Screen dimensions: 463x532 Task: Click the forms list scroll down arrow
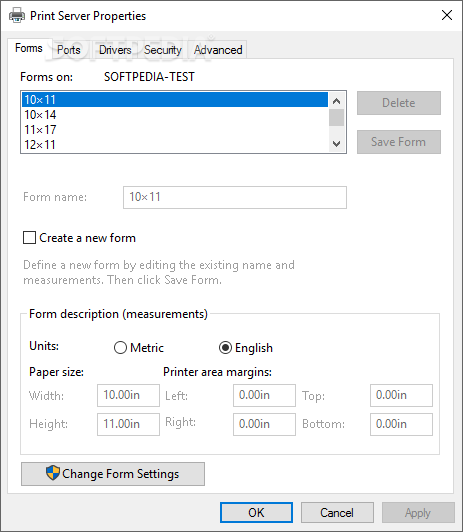point(336,144)
